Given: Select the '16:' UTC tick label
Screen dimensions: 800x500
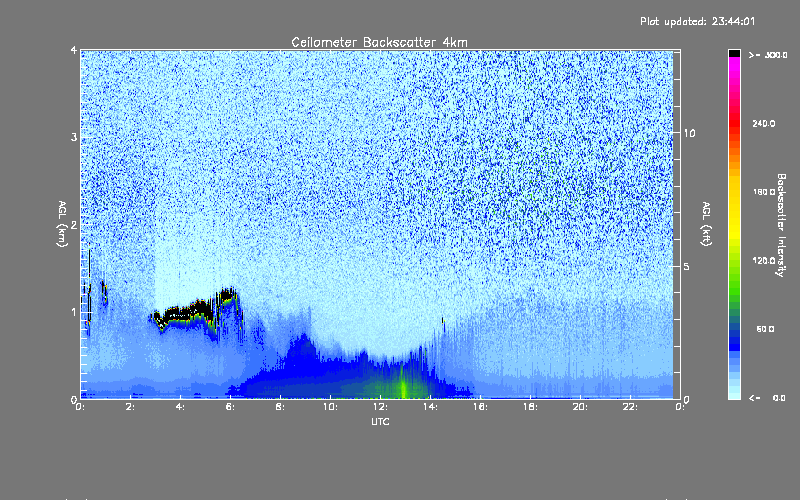Looking at the screenshot, I should click(x=480, y=407).
